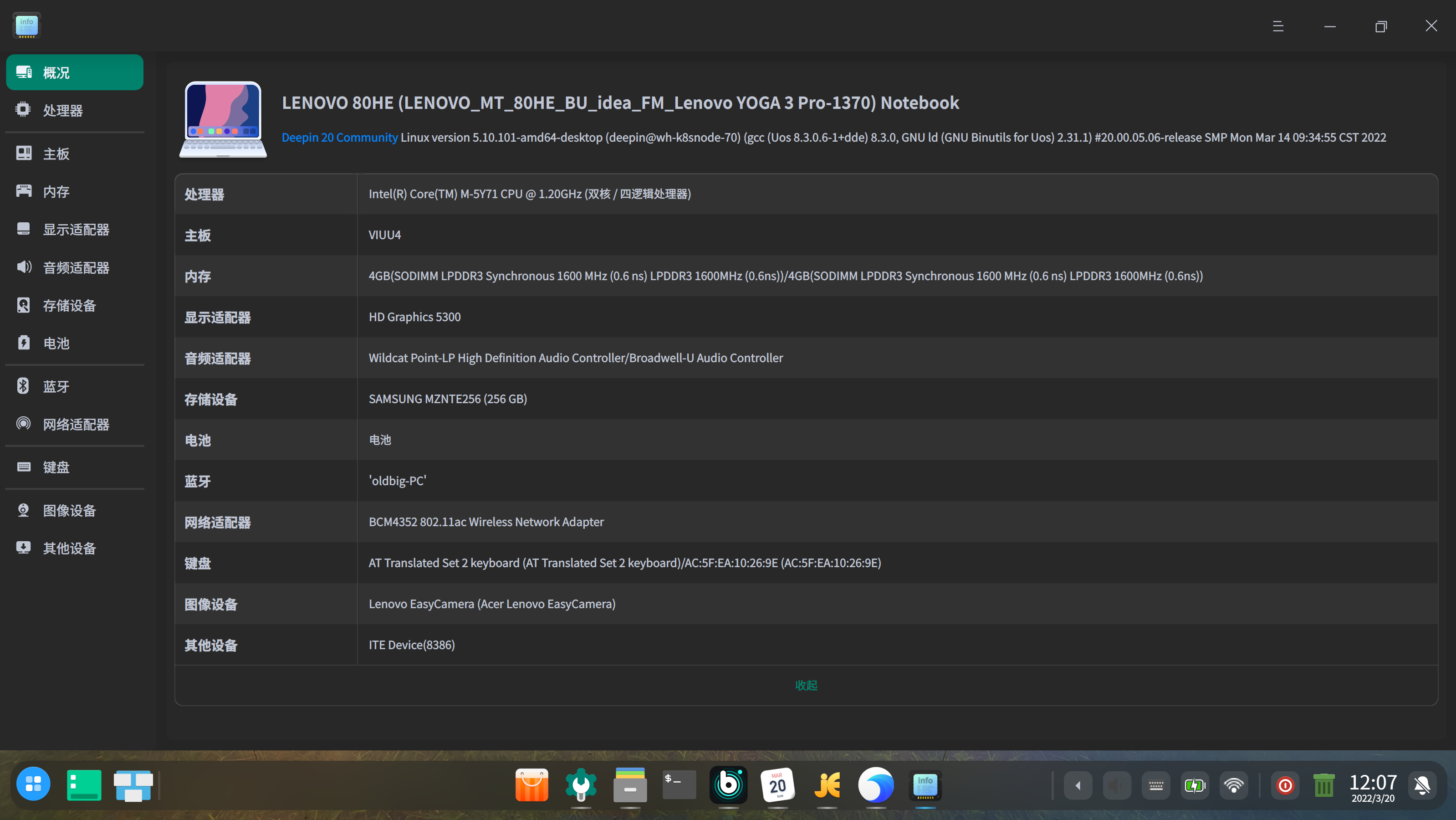
Task: Click the 键盘 sidebar button
Action: [56, 467]
